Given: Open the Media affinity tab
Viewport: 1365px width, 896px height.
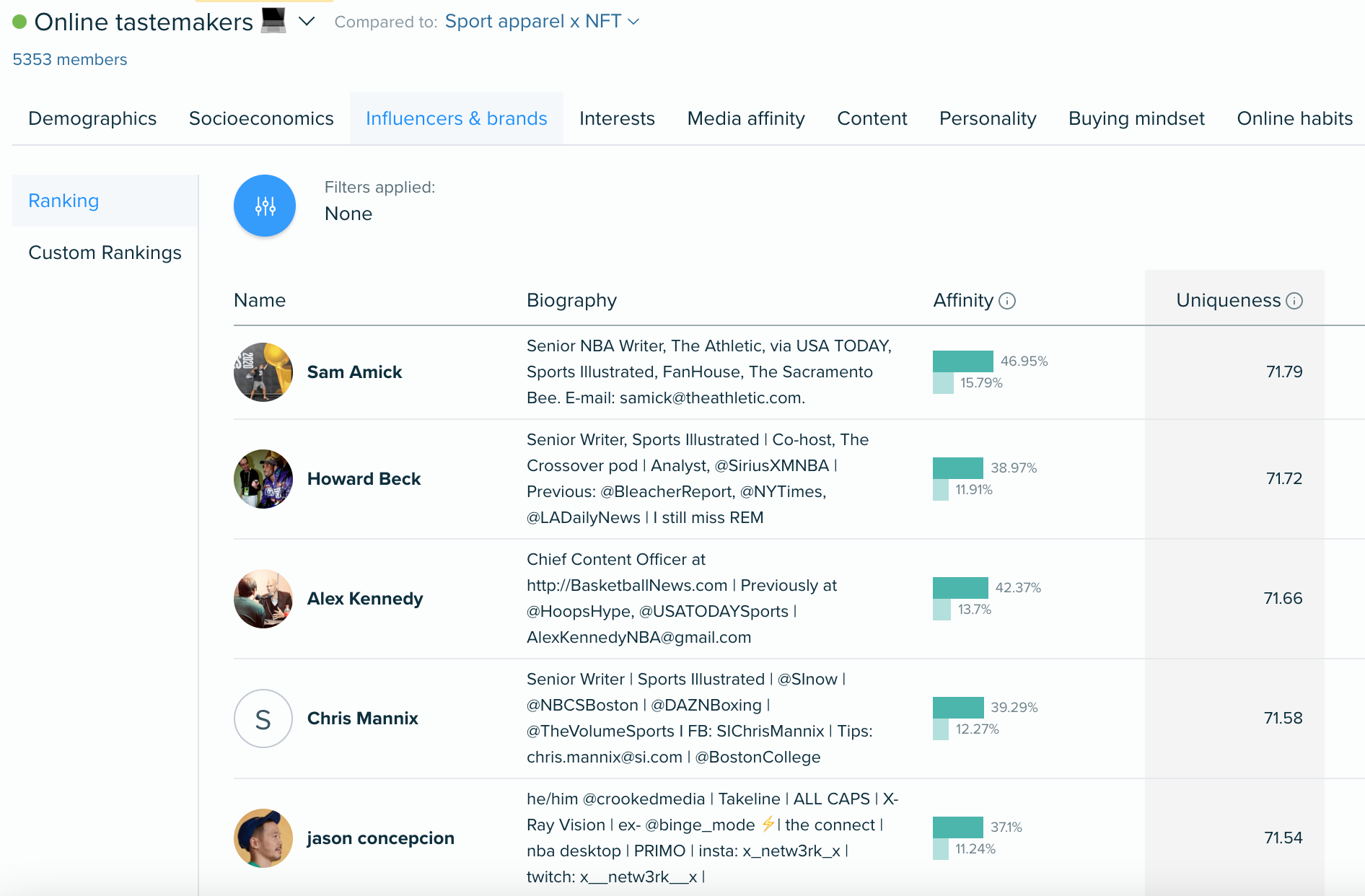Looking at the screenshot, I should coord(746,118).
